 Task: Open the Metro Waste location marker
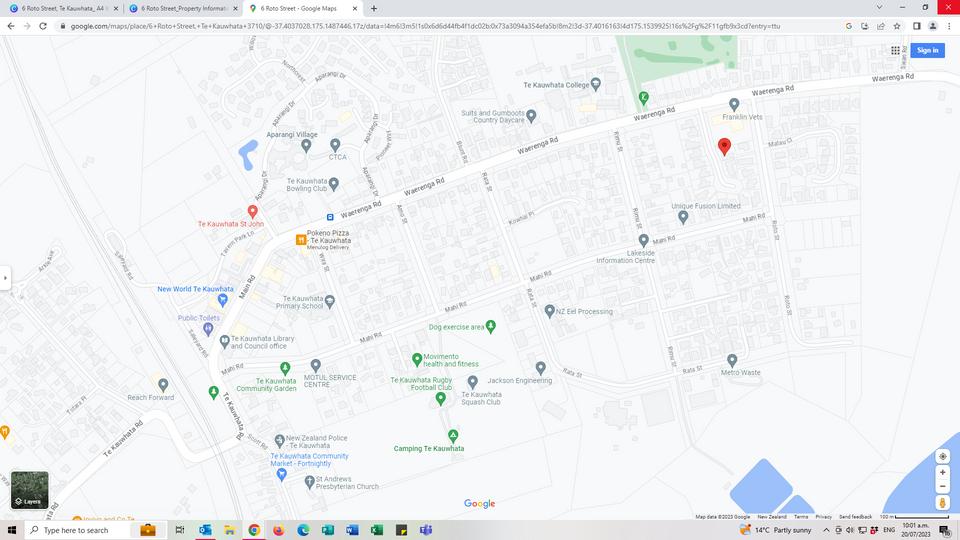[732, 360]
